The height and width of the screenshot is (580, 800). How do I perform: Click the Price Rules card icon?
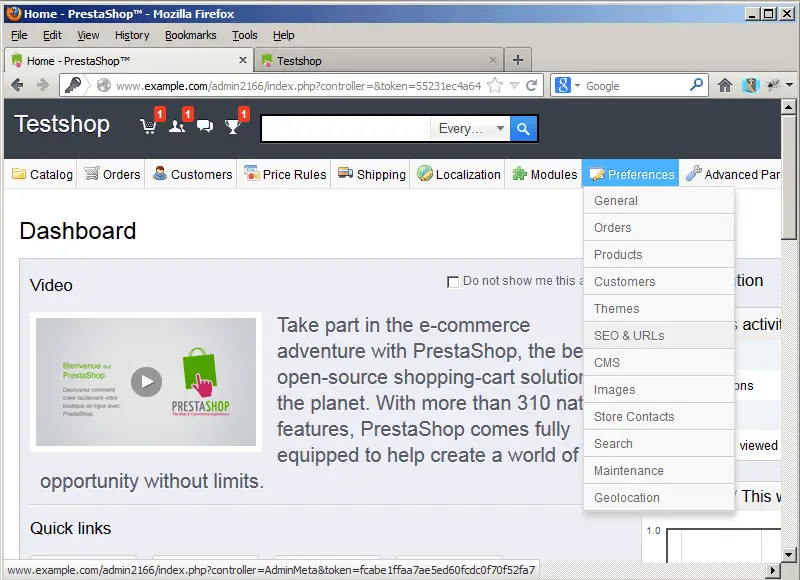tap(252, 173)
